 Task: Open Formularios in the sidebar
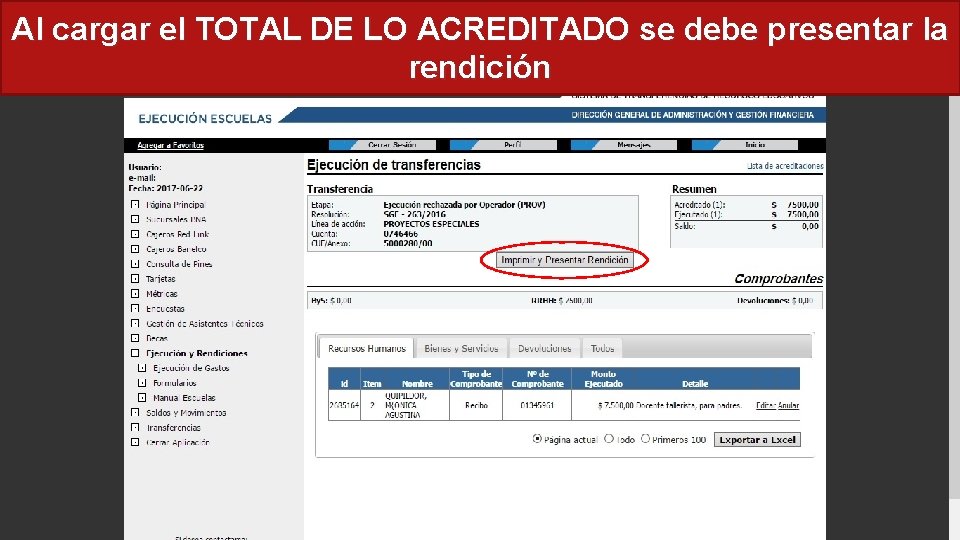[x=174, y=383]
